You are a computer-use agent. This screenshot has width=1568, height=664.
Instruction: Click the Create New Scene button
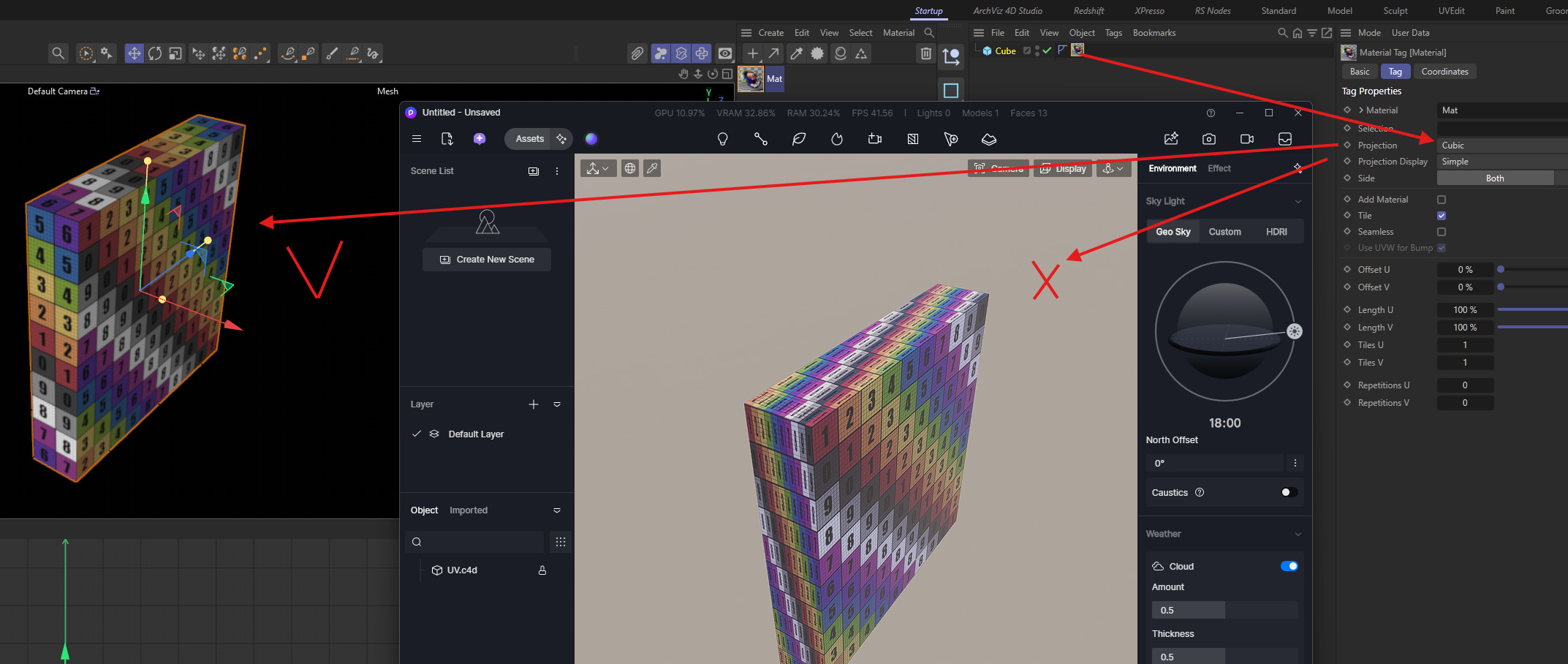point(487,260)
